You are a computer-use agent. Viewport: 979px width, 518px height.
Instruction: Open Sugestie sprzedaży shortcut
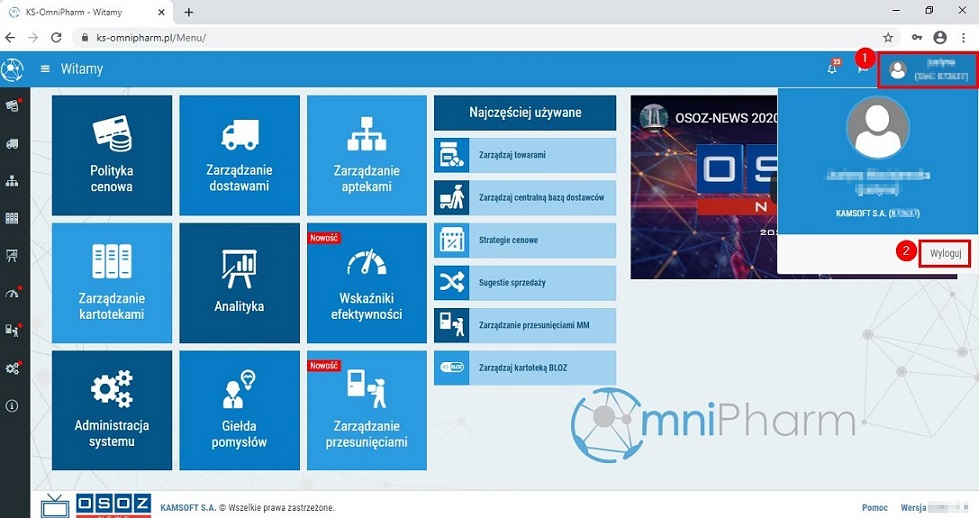pos(525,283)
